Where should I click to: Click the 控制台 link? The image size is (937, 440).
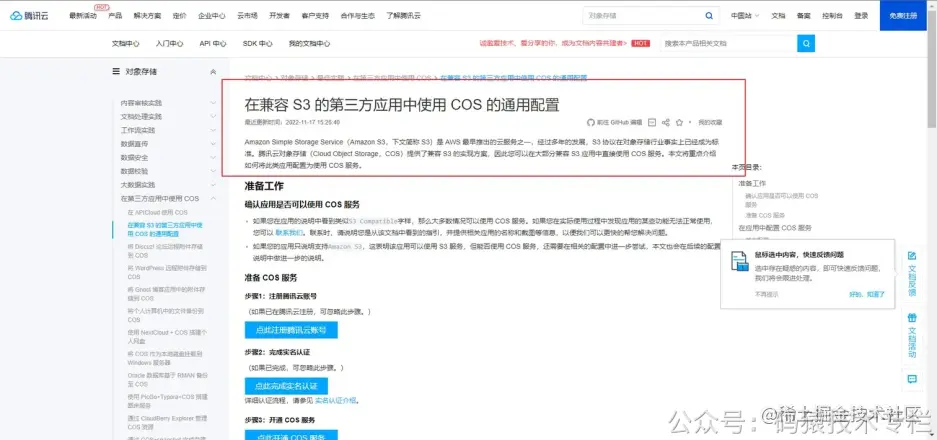point(832,16)
